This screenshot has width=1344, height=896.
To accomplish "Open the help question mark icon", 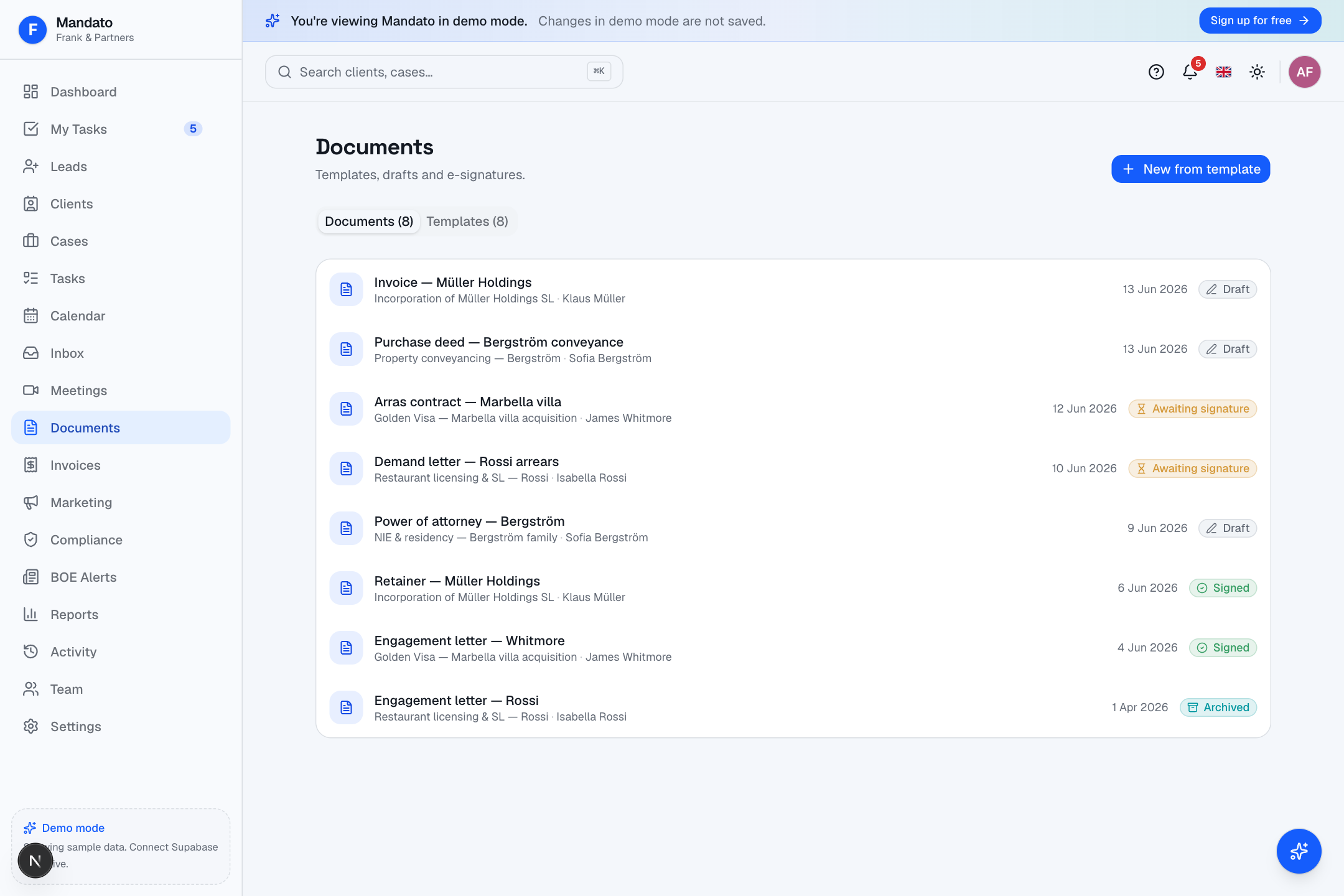I will click(1156, 72).
